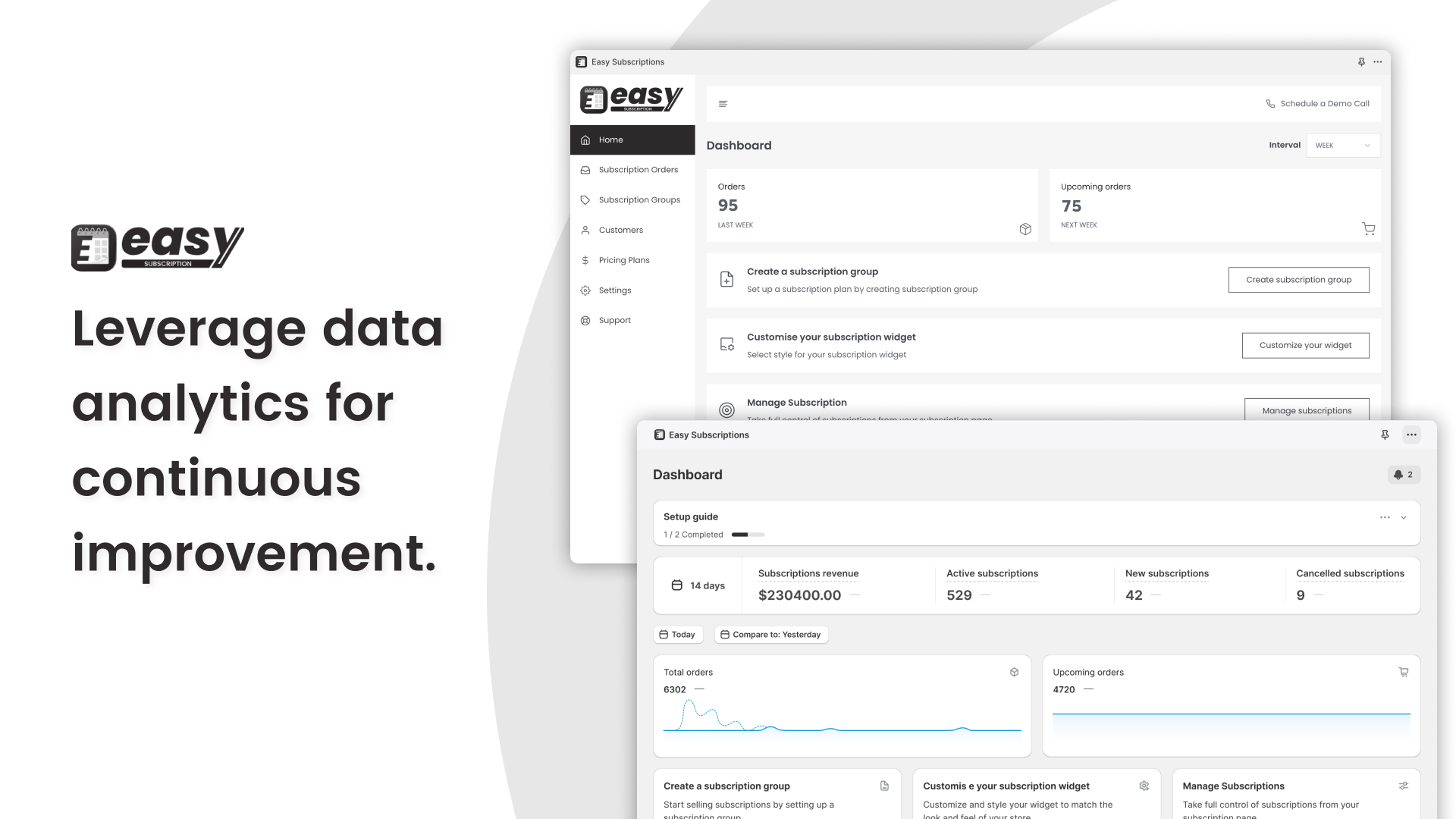The image size is (1456, 819).
Task: Click the New subscriptions metric label
Action: point(1167,573)
